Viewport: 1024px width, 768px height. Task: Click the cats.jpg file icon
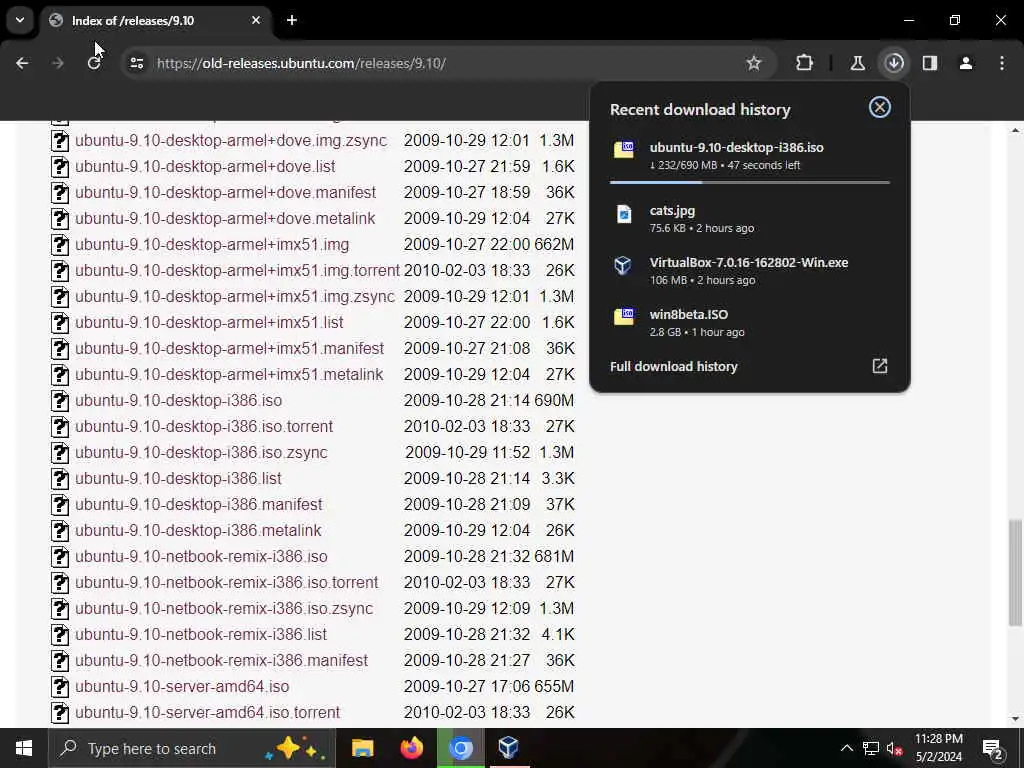624,214
